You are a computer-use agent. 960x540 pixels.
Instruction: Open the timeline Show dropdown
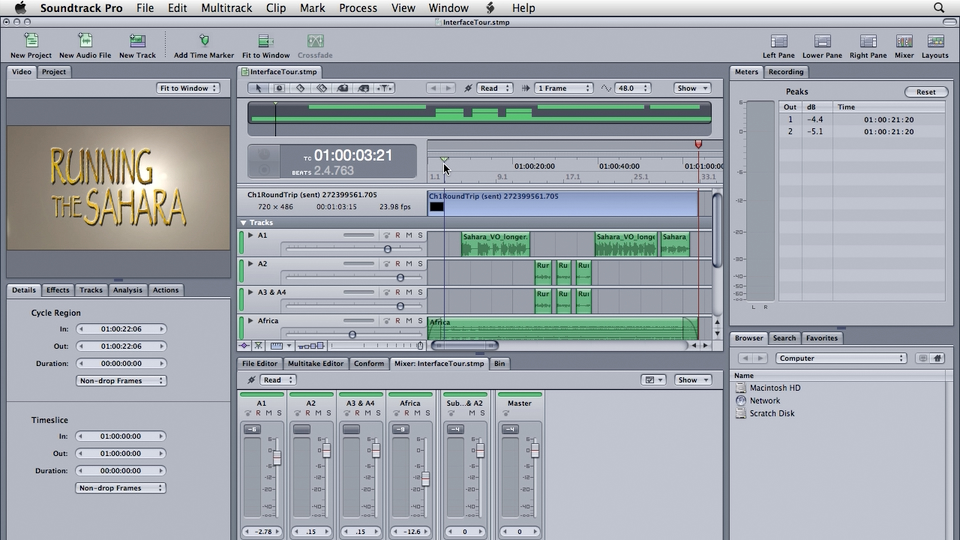[x=692, y=88]
